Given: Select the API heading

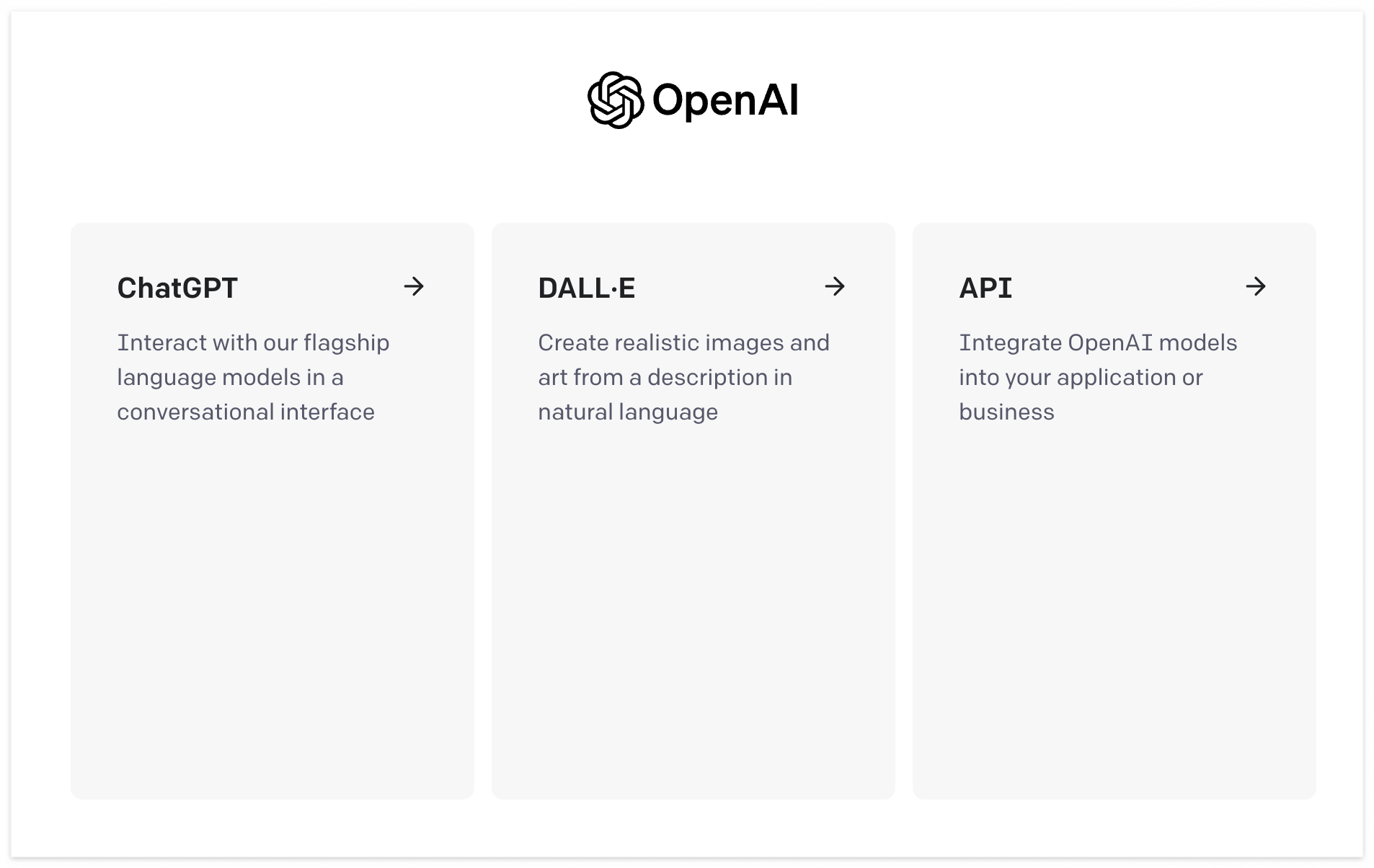Looking at the screenshot, I should click(x=985, y=288).
